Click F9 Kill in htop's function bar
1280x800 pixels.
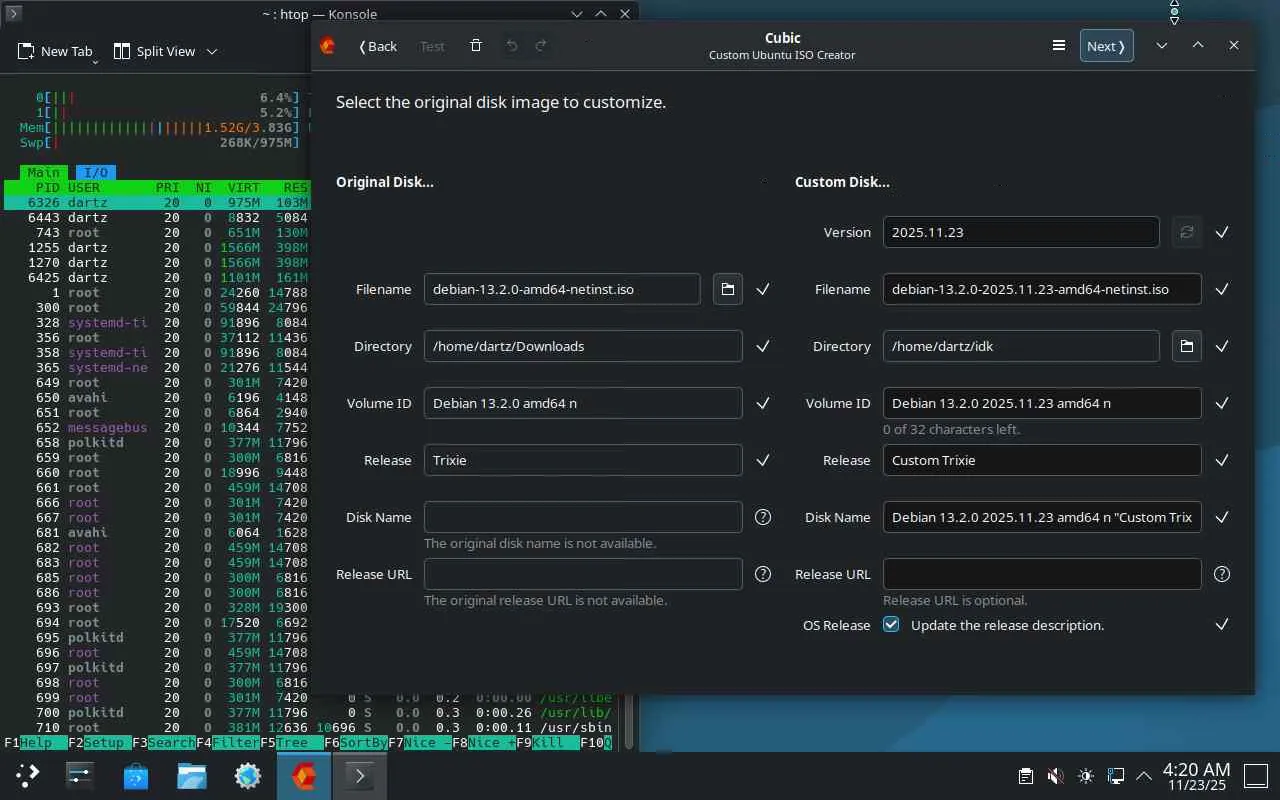(548, 743)
